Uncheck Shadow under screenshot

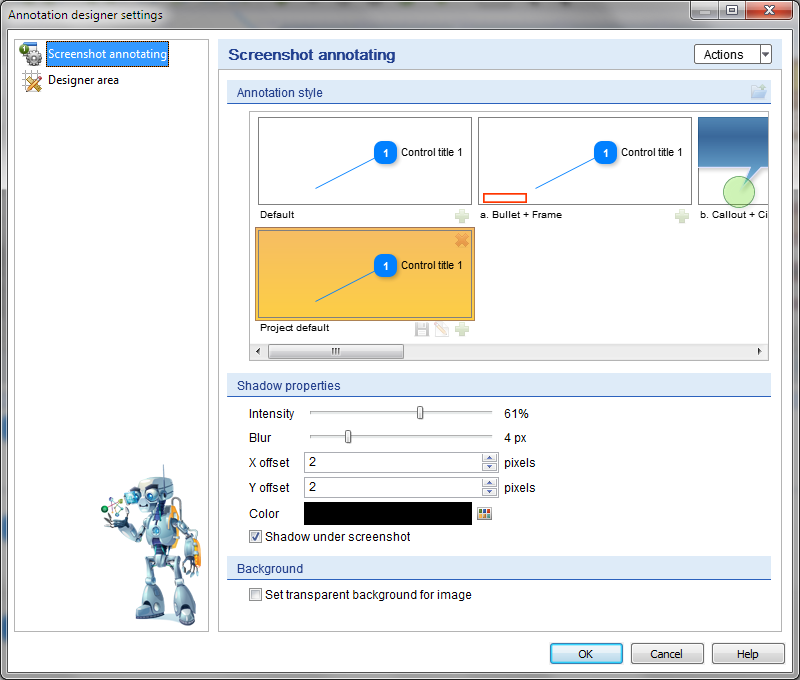click(255, 537)
